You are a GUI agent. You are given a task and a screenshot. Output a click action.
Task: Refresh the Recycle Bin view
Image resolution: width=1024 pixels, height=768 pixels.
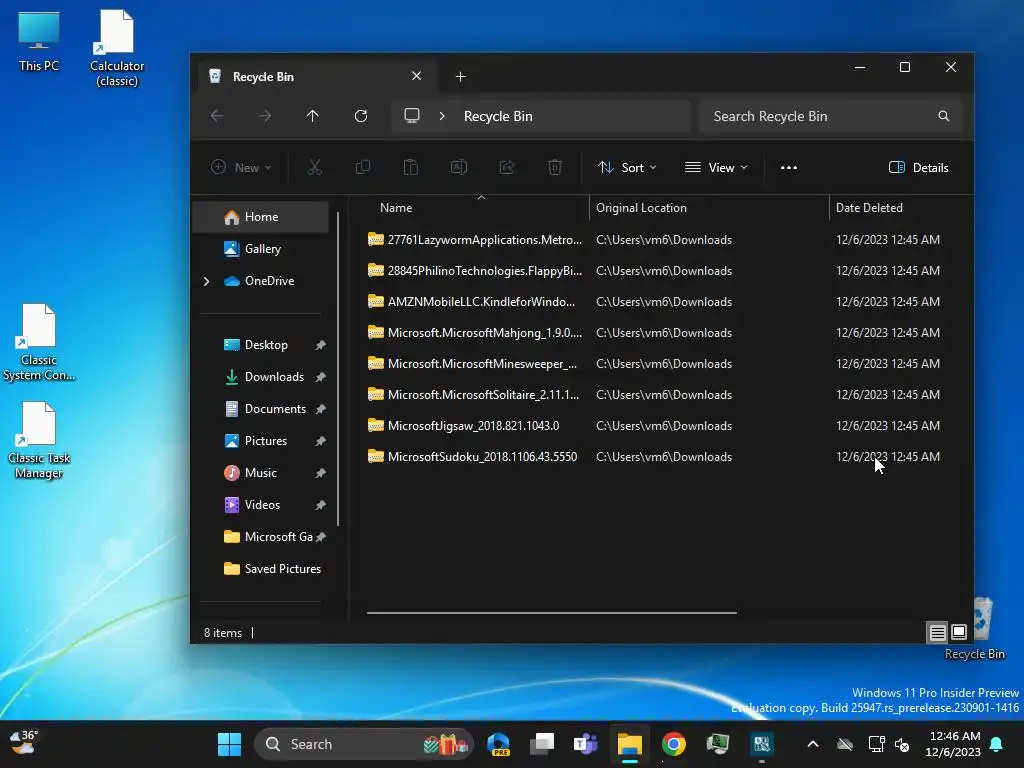pos(360,116)
